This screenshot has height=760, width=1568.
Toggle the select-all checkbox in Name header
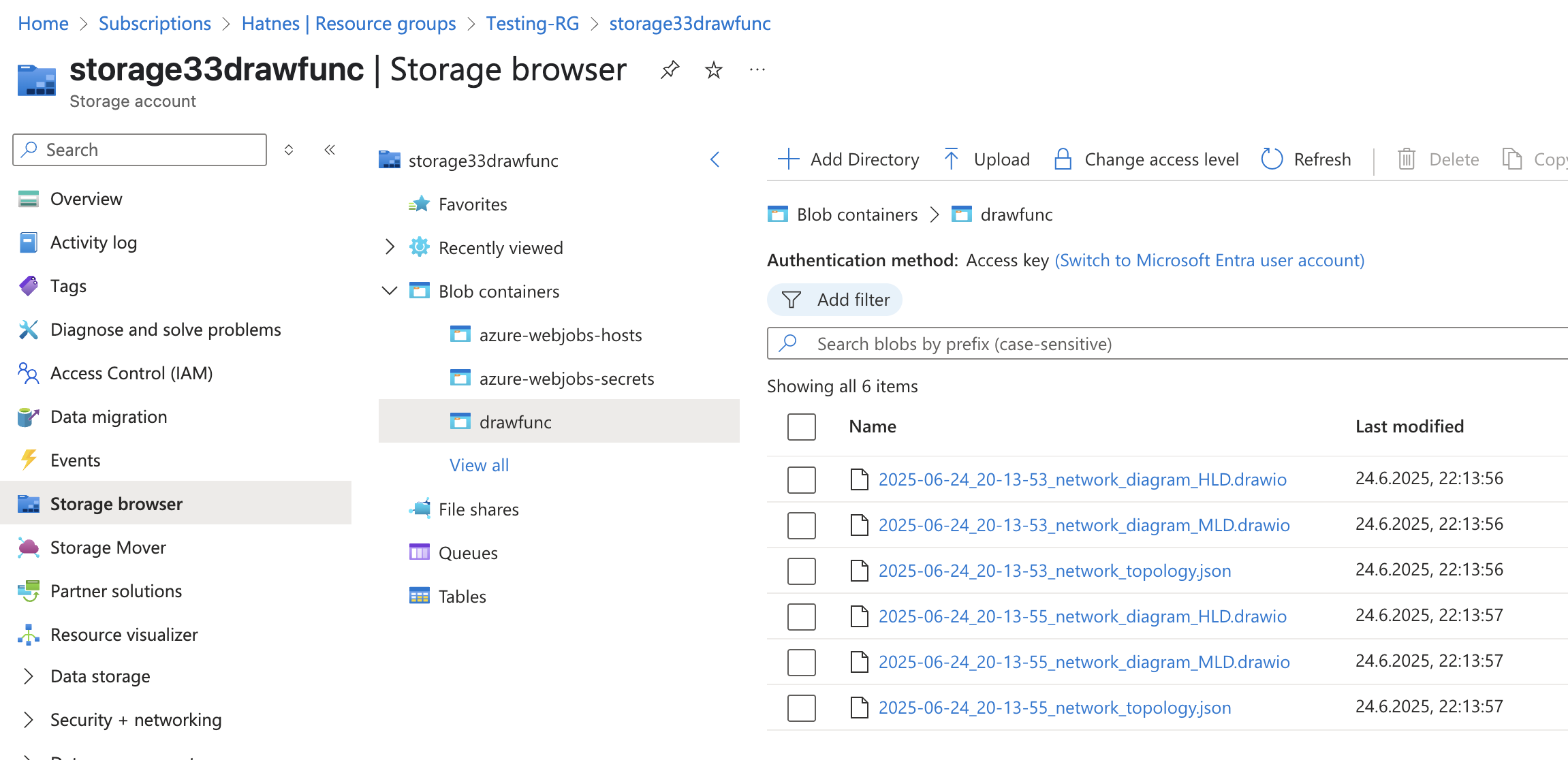(802, 427)
